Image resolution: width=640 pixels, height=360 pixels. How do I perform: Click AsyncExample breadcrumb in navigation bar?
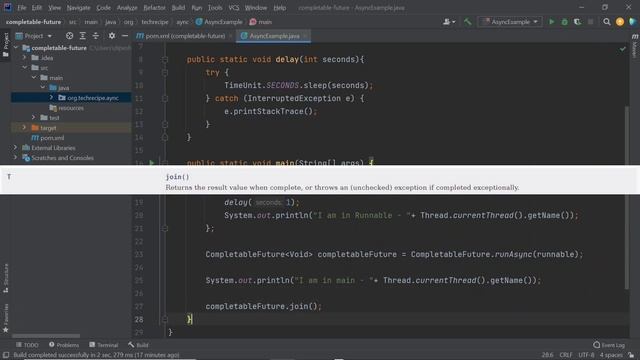(x=219, y=22)
